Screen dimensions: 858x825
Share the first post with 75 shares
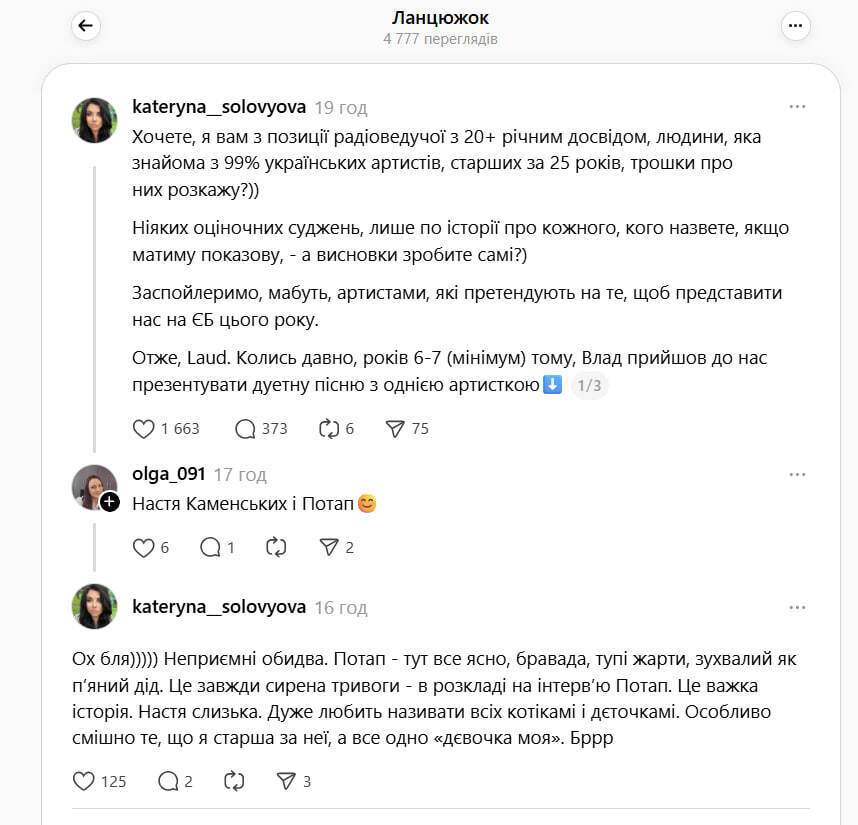coord(395,428)
